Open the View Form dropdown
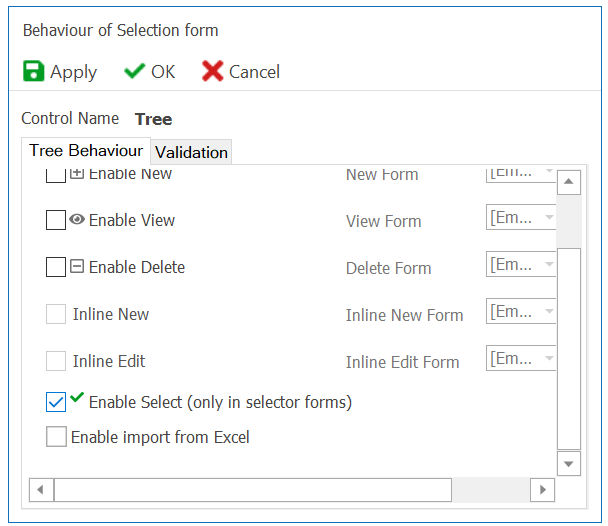The width and height of the screenshot is (608, 526). pyautogui.click(x=549, y=217)
